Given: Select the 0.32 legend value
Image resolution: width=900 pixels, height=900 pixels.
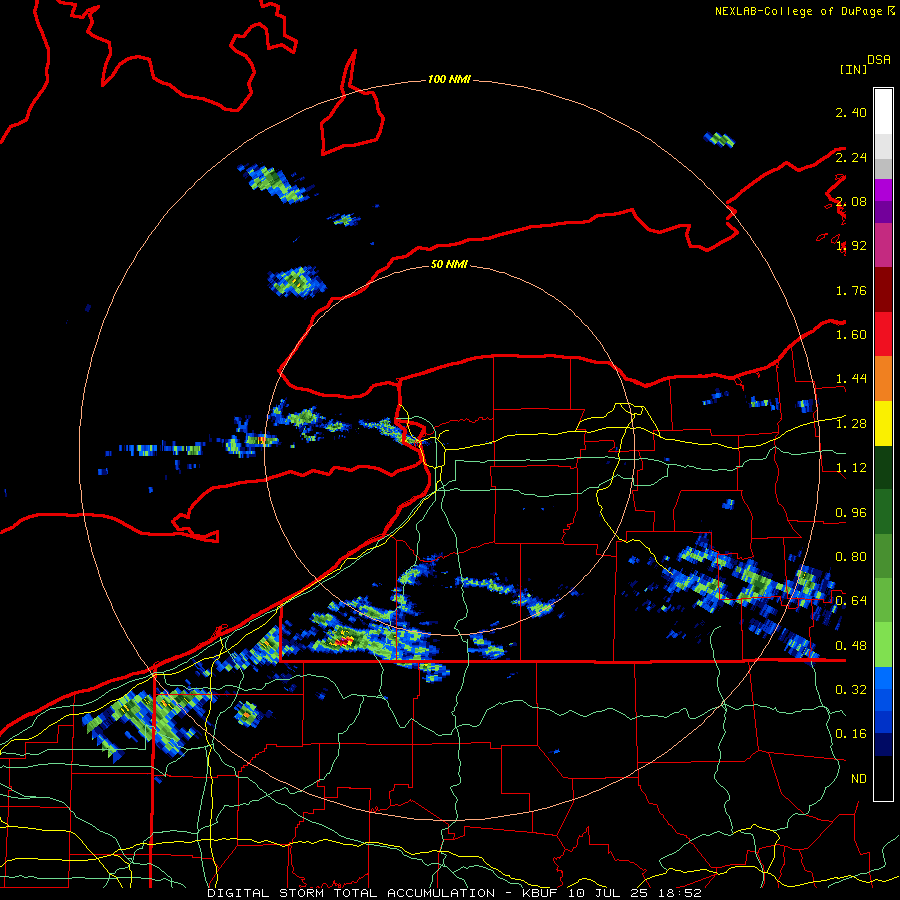Looking at the screenshot, I should pos(851,690).
